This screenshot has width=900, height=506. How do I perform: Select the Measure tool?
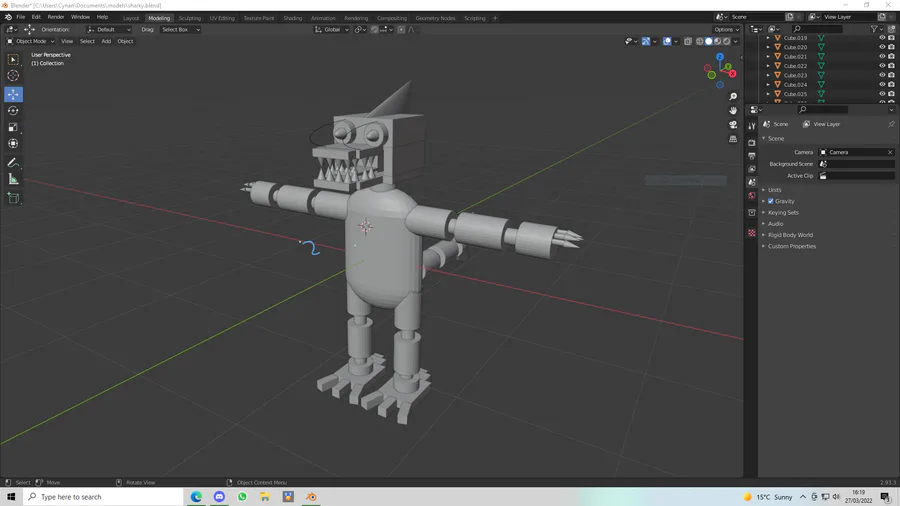click(x=13, y=180)
